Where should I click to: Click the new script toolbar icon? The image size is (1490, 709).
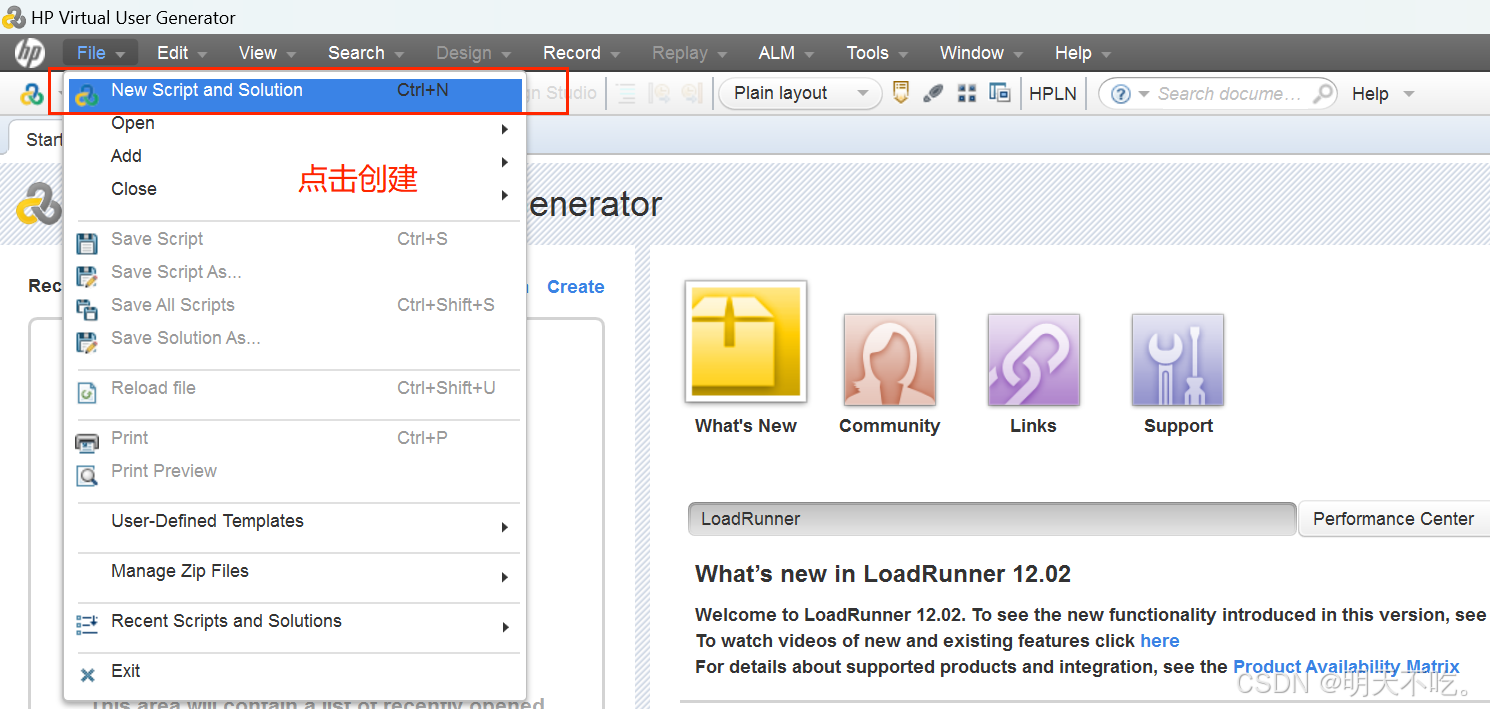coord(33,94)
